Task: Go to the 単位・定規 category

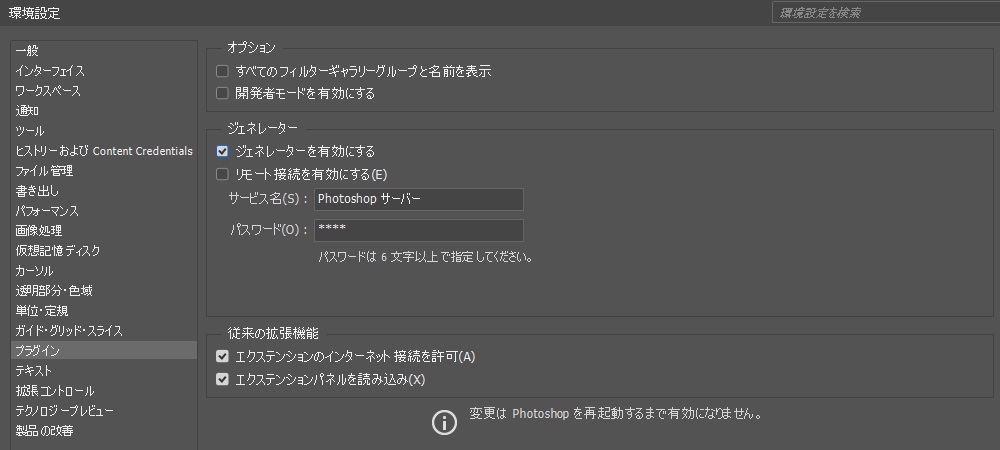Action: tap(104, 311)
